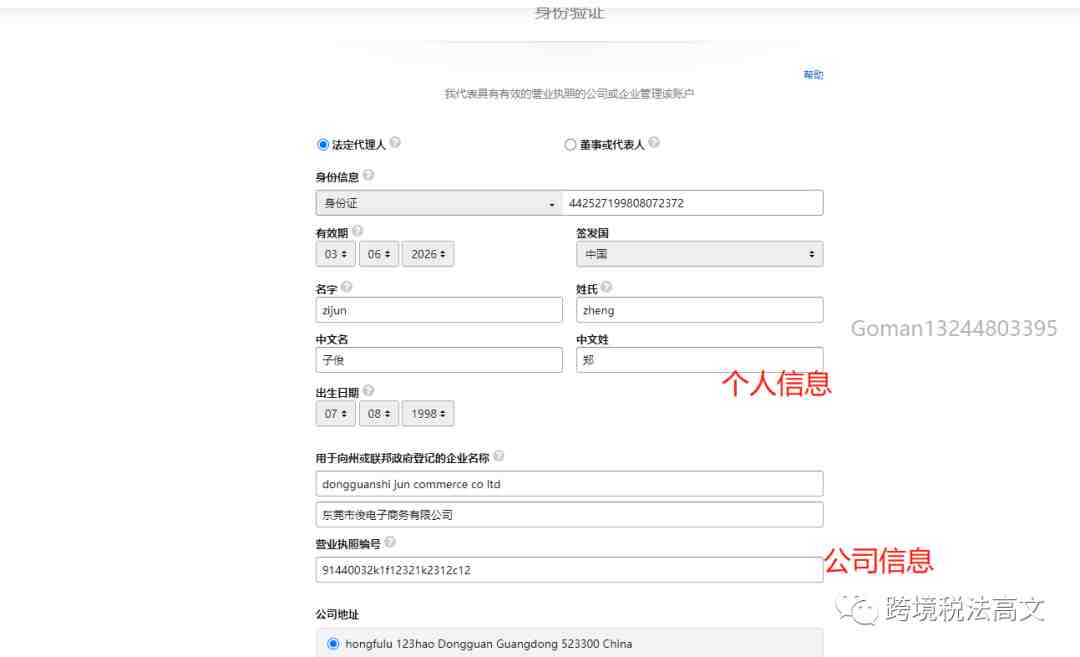
Task: Click the company name field dongguanshi jun commerce
Action: point(570,484)
